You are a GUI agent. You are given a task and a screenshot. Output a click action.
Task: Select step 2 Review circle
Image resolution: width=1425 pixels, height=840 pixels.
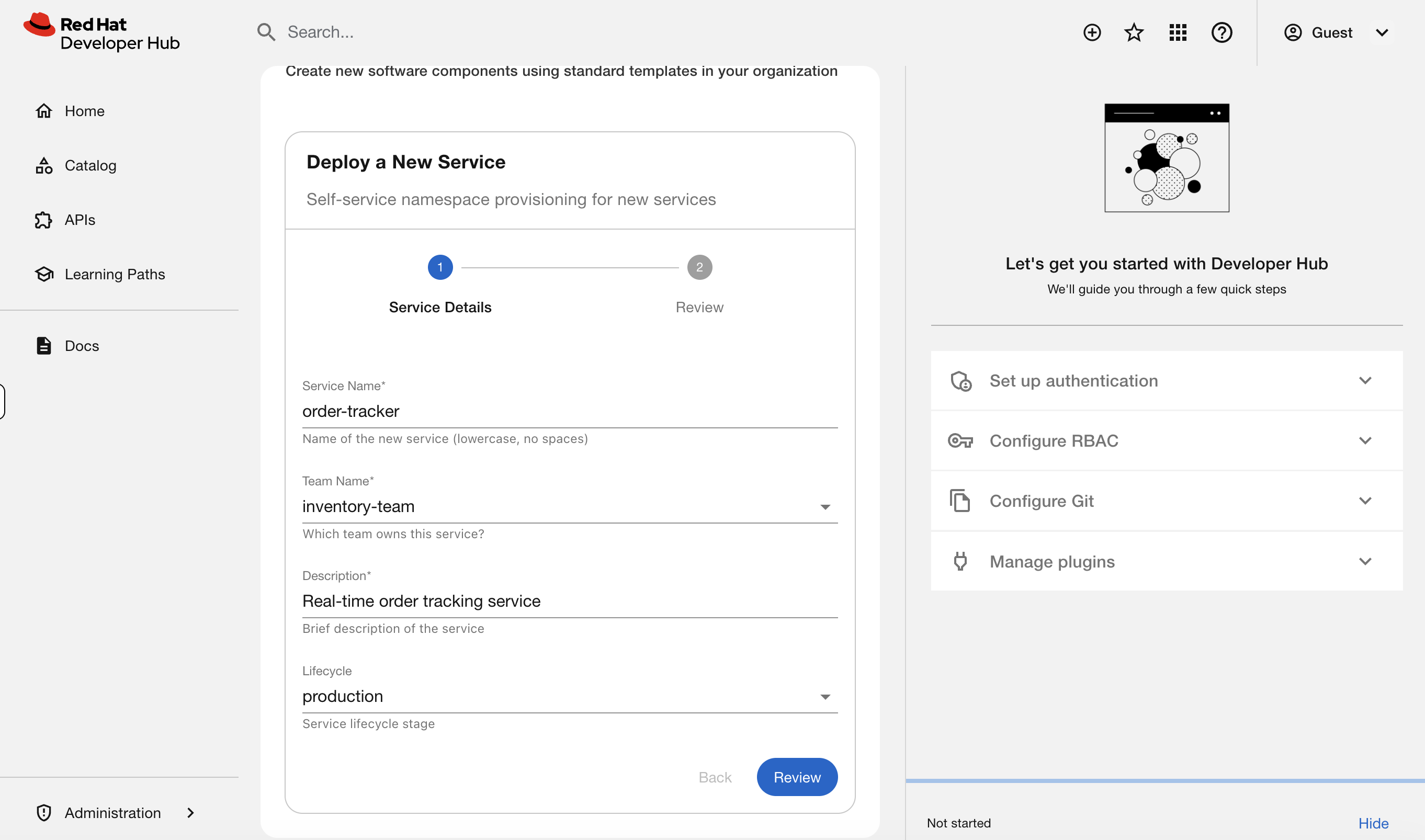[699, 267]
